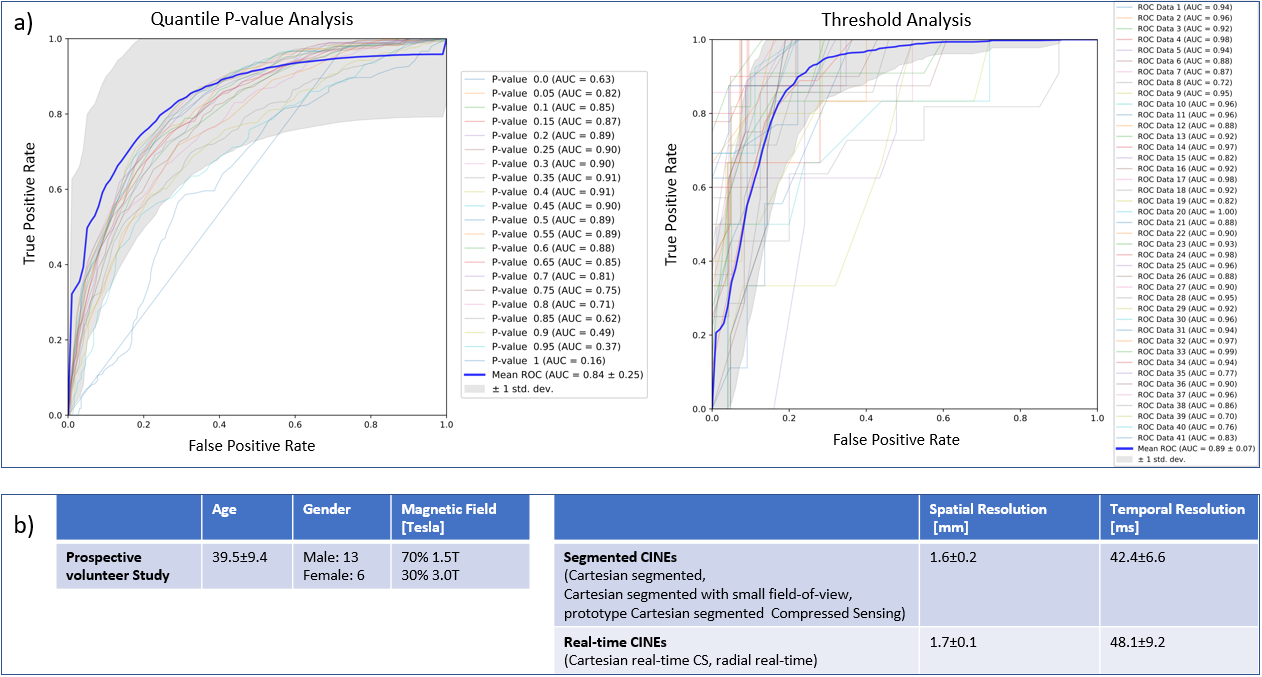Screen dimensions: 1262x677
Task: Click the 'Threshold Analysis' chart title
Action: [896, 20]
